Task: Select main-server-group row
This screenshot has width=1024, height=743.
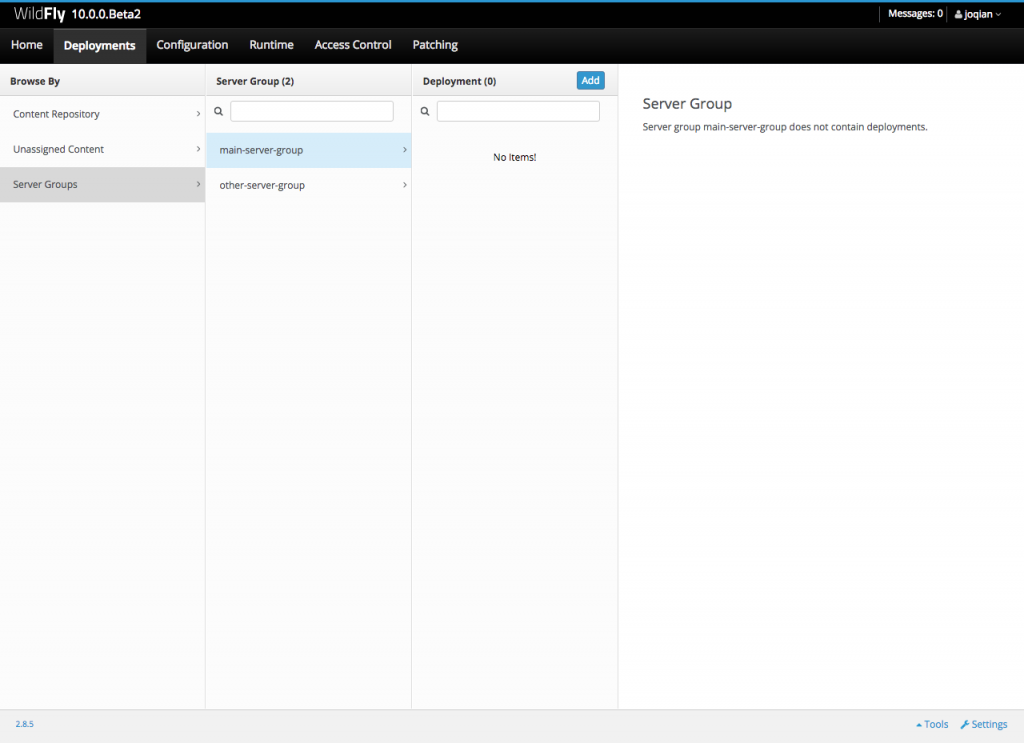Action: click(x=309, y=150)
